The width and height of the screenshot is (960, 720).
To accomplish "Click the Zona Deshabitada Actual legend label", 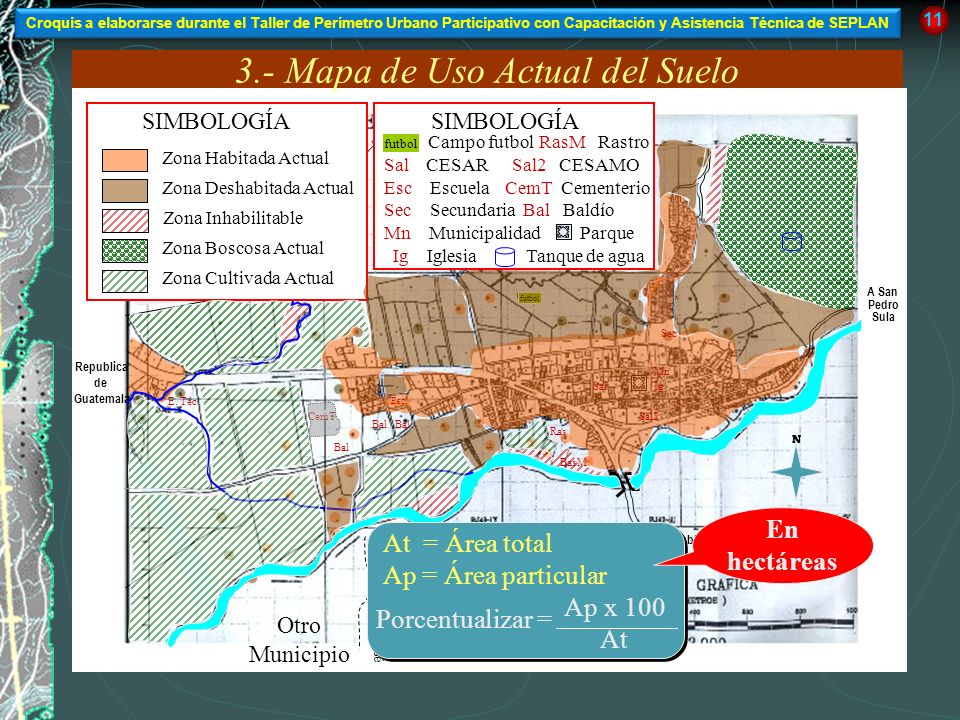I will coord(258,188).
